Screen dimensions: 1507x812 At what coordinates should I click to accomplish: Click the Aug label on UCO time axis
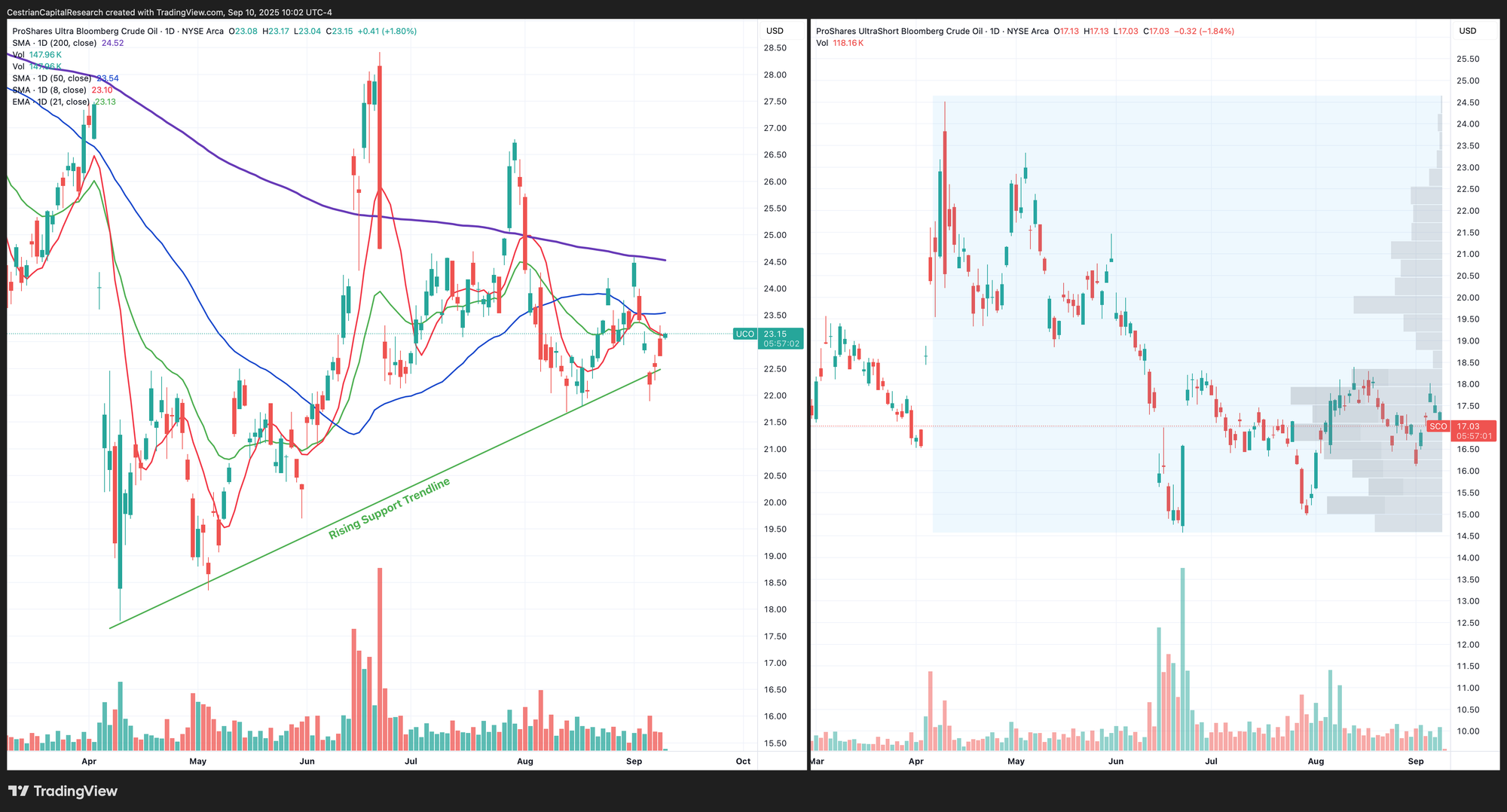tap(525, 762)
